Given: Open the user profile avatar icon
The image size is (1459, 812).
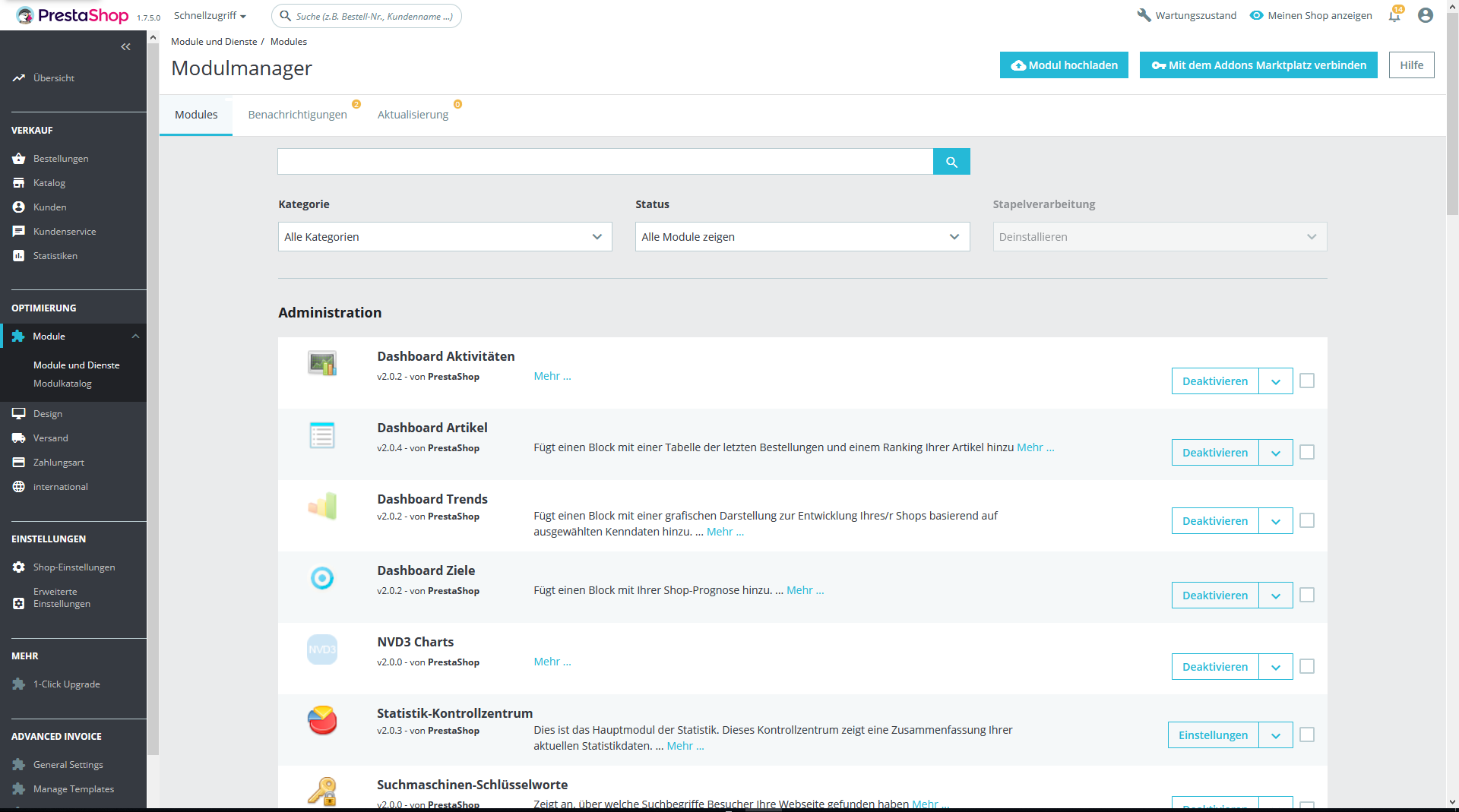Looking at the screenshot, I should pos(1426,15).
